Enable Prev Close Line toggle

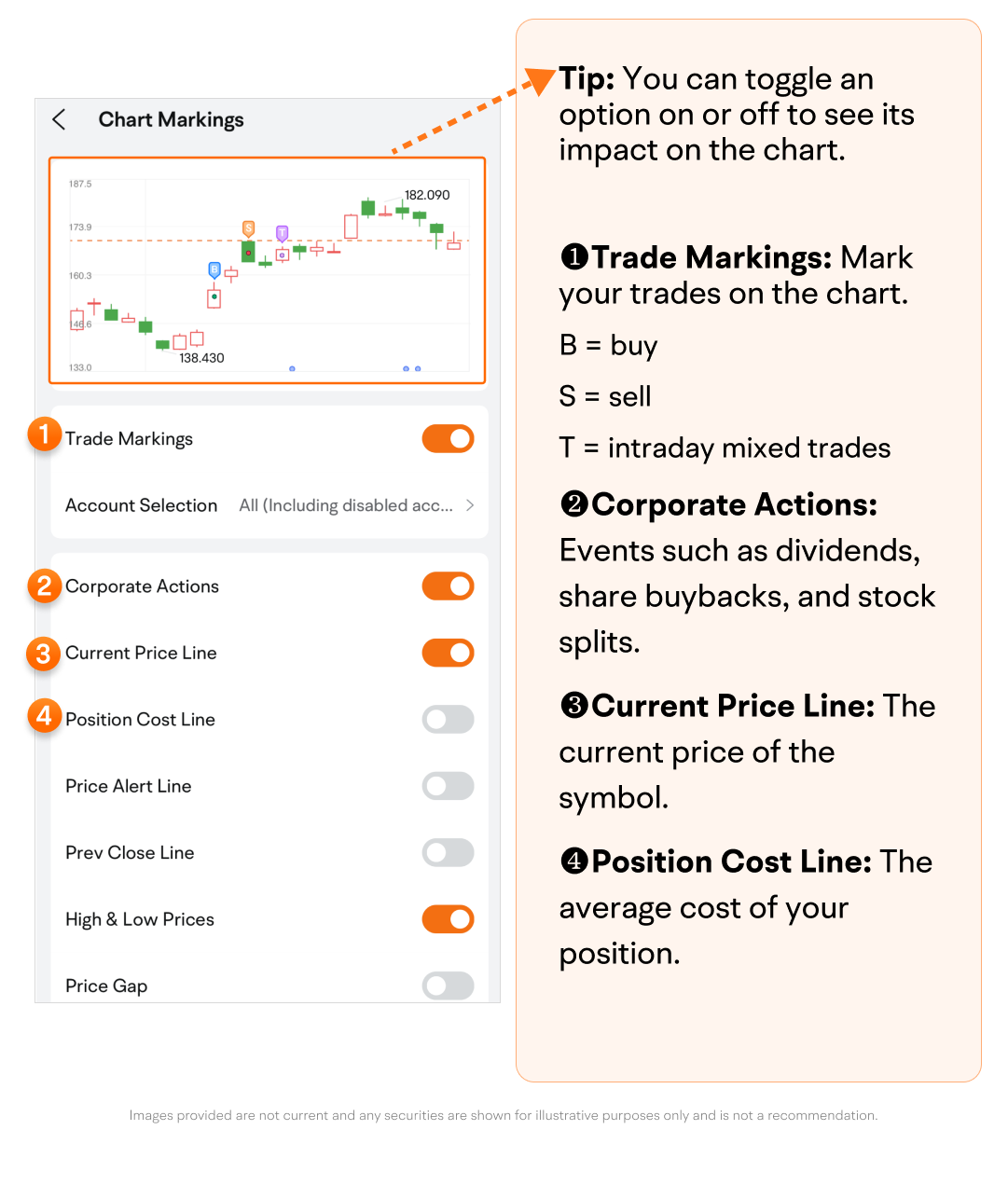point(448,852)
